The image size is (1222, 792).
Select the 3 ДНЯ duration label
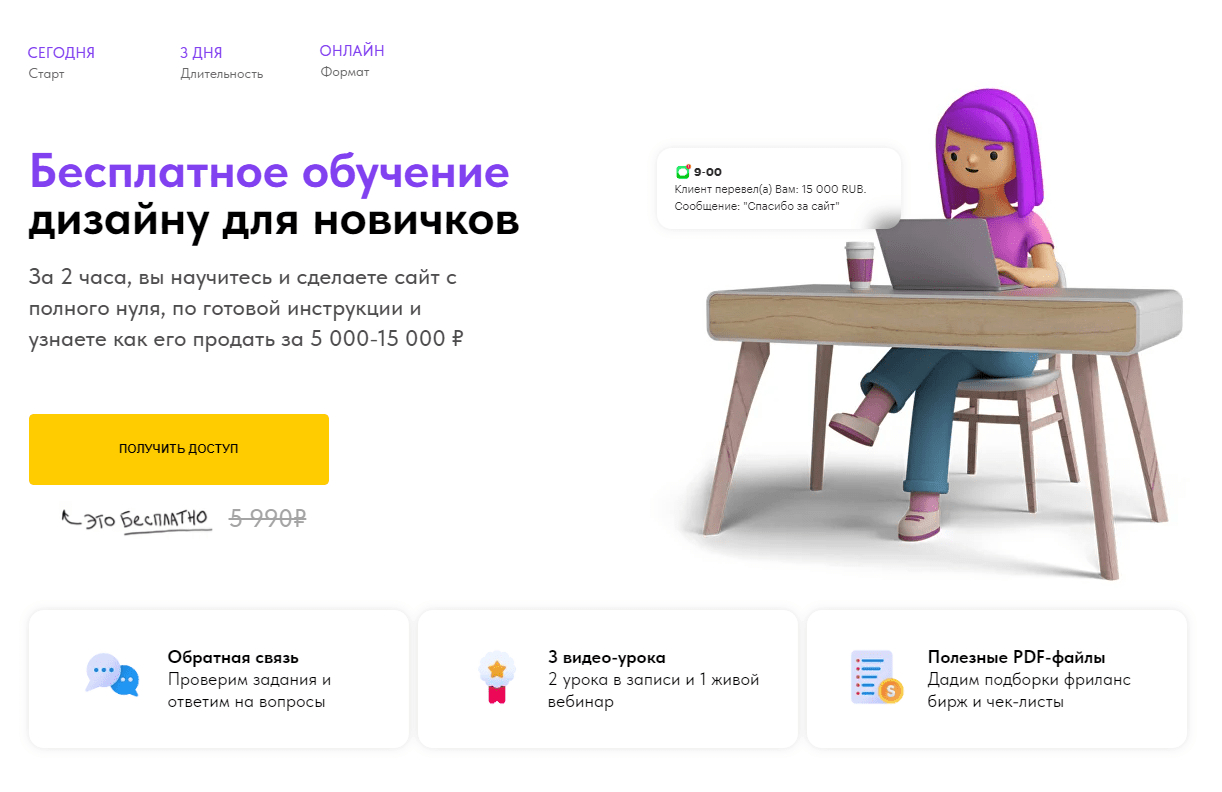click(201, 53)
